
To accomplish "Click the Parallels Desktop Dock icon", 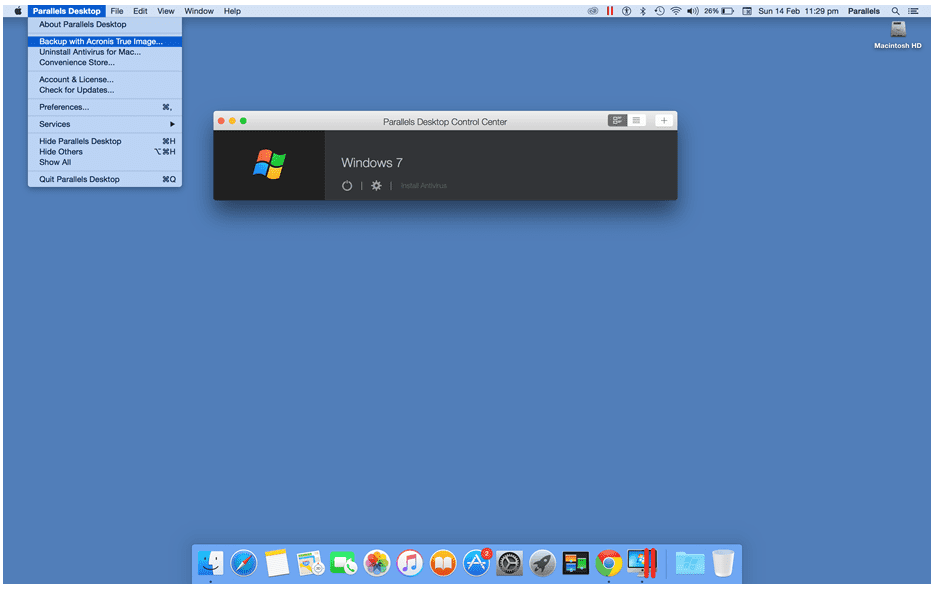I will tap(642, 563).
